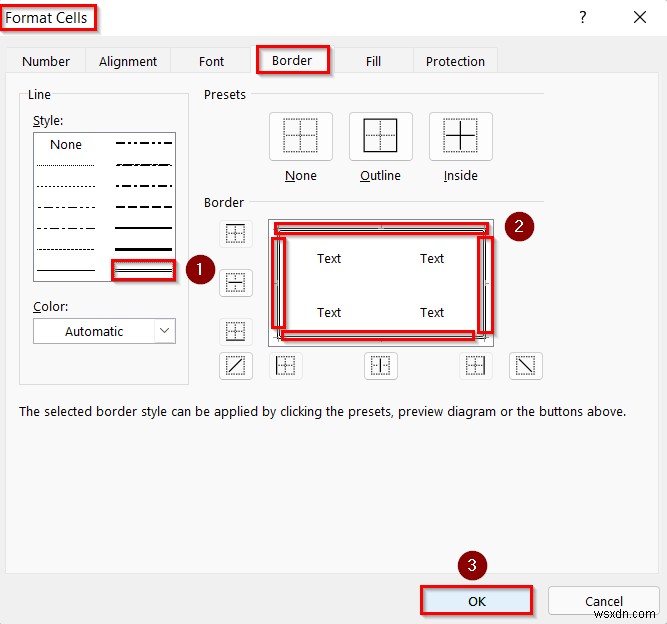The height and width of the screenshot is (624, 667).
Task: Apply the Inside border preset icon
Action: coord(461,137)
